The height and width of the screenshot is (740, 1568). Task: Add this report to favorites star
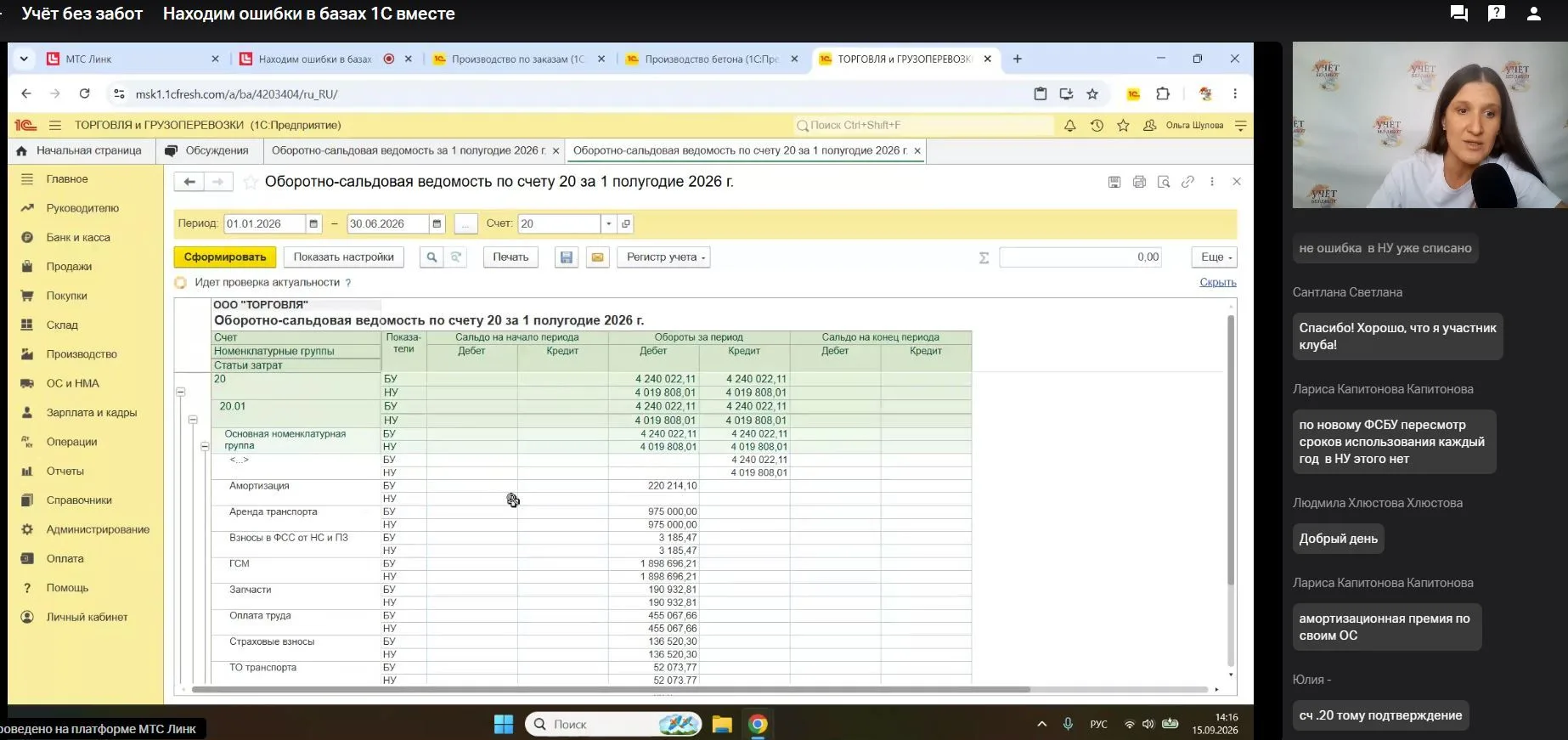[251, 182]
